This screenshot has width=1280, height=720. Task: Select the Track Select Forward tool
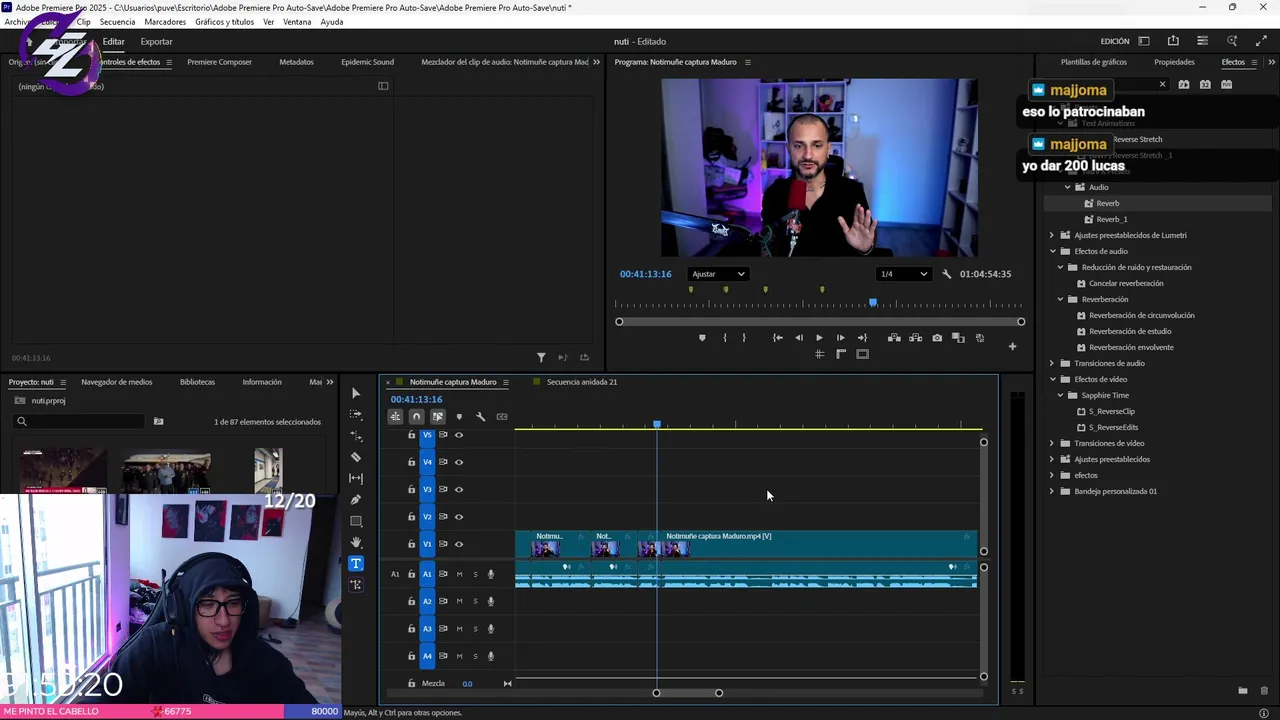click(356, 414)
